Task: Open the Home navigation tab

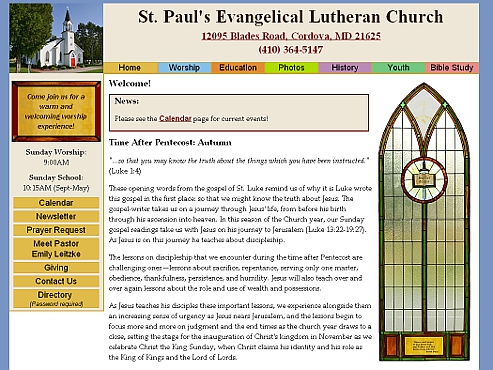Action: (x=130, y=68)
